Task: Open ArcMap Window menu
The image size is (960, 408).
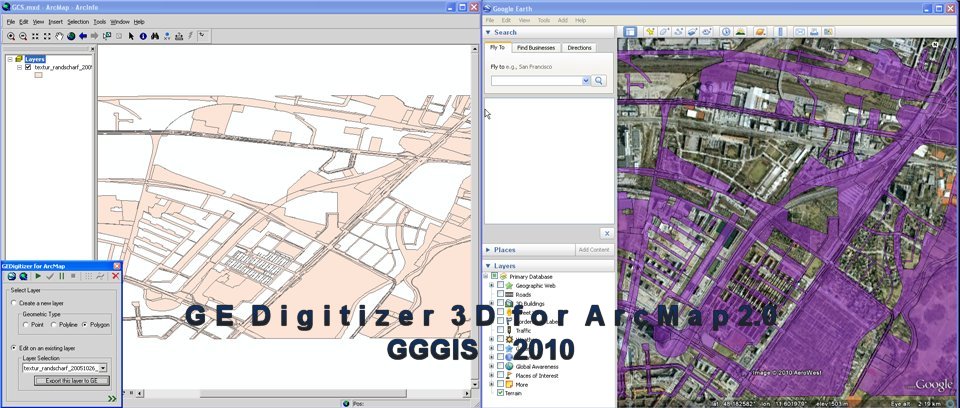Action: coord(120,21)
